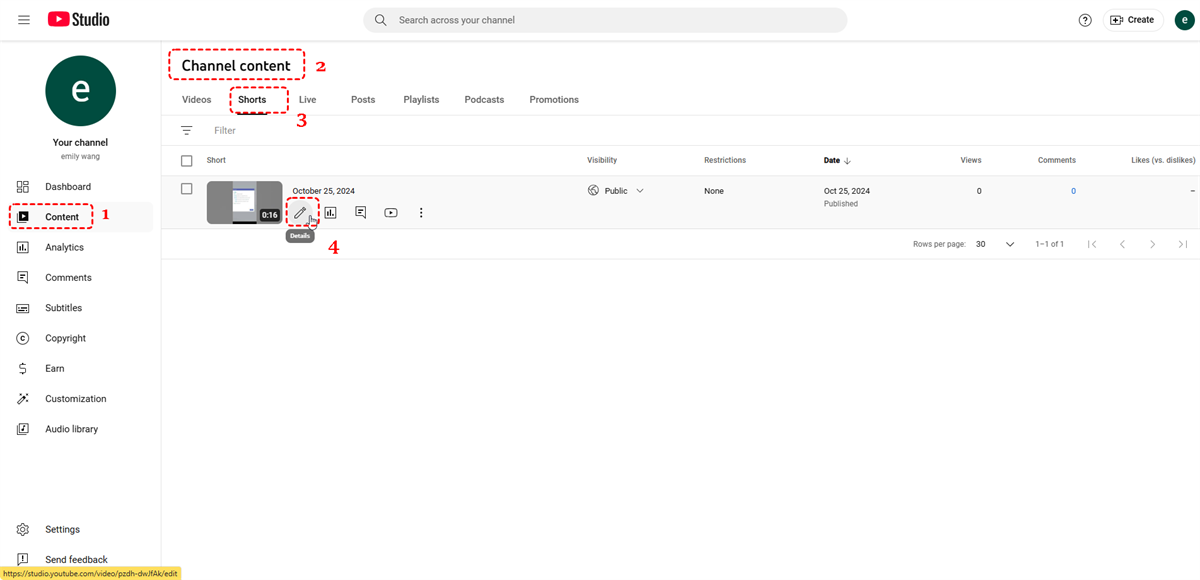Viewport: 1200px width, 580px height.
Task: Open Analytics in the left sidebar
Action: tap(64, 247)
